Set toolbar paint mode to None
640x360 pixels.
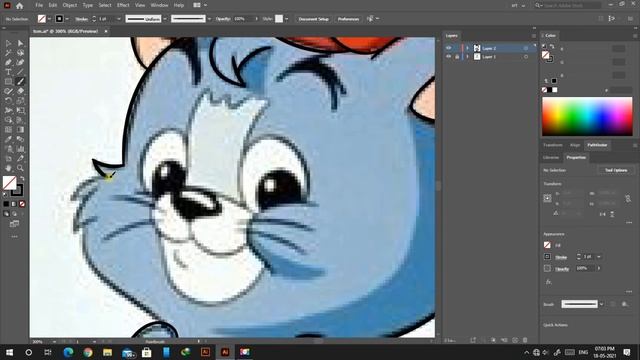22,204
